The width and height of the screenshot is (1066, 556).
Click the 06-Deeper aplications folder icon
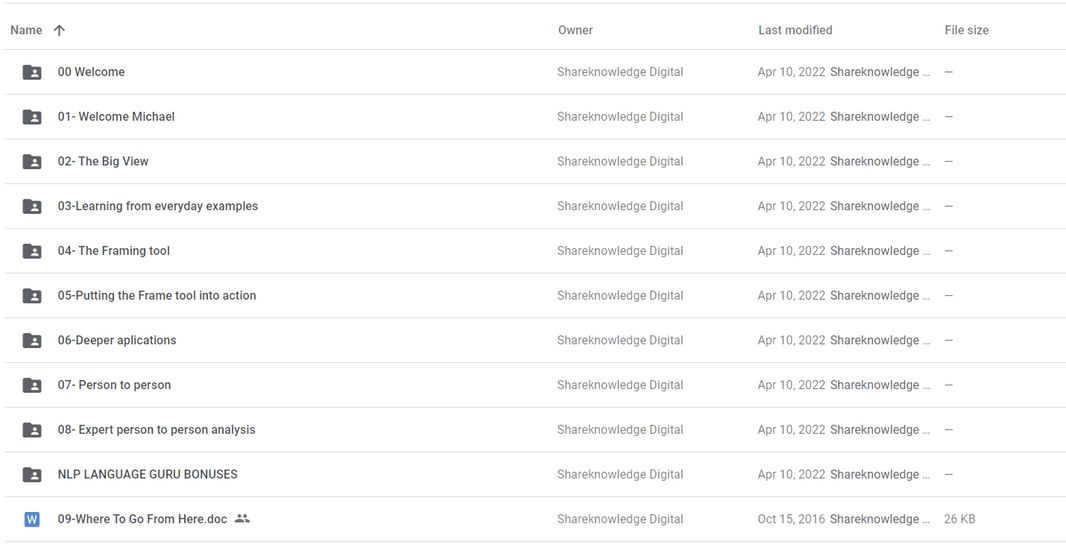[x=32, y=341]
